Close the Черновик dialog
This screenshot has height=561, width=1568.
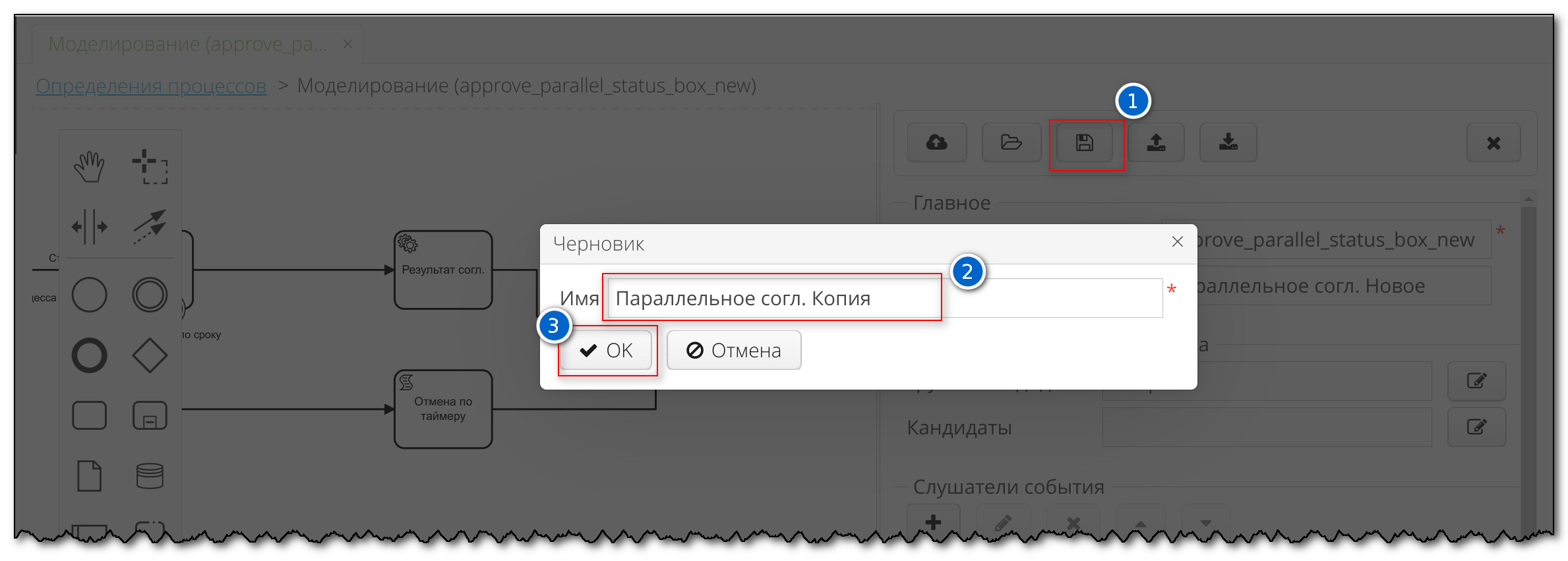click(x=1177, y=242)
